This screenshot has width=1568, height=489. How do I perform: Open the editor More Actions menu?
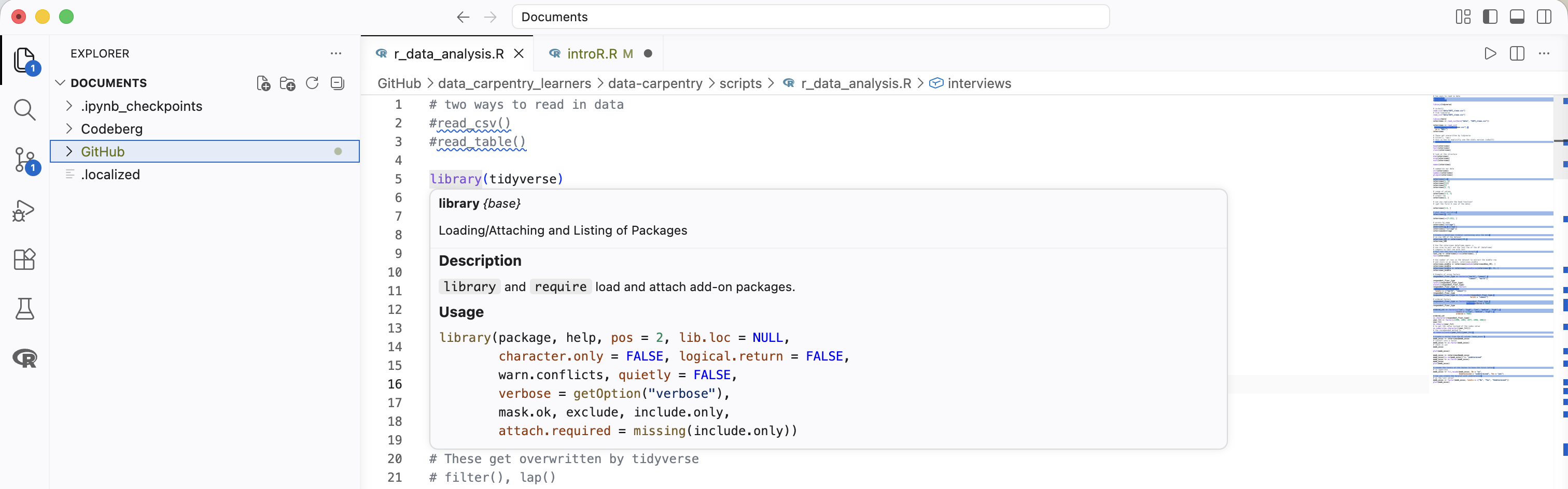pos(1545,53)
